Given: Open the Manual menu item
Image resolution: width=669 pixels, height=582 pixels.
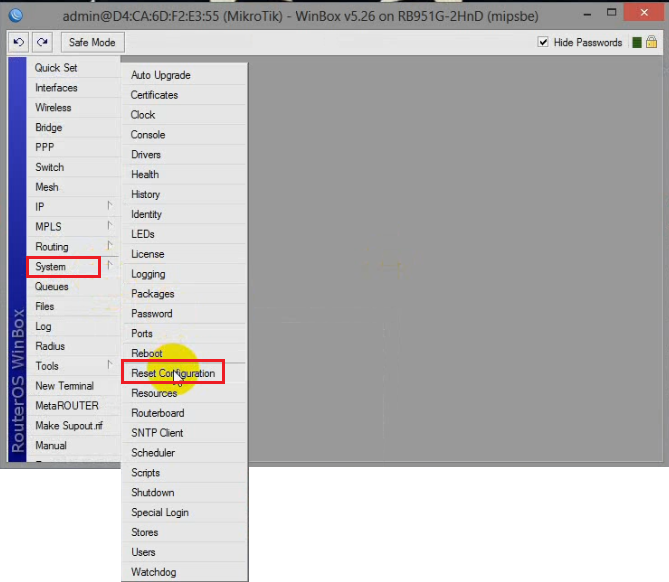Looking at the screenshot, I should click(x=51, y=445).
